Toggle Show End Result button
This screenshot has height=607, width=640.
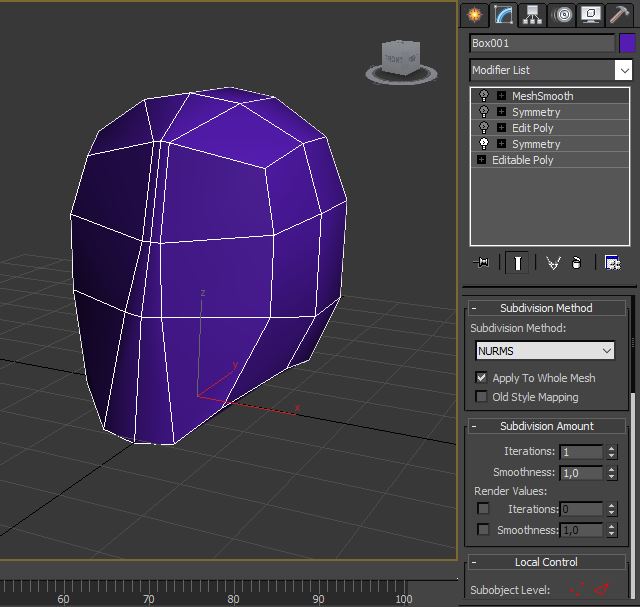click(517, 263)
